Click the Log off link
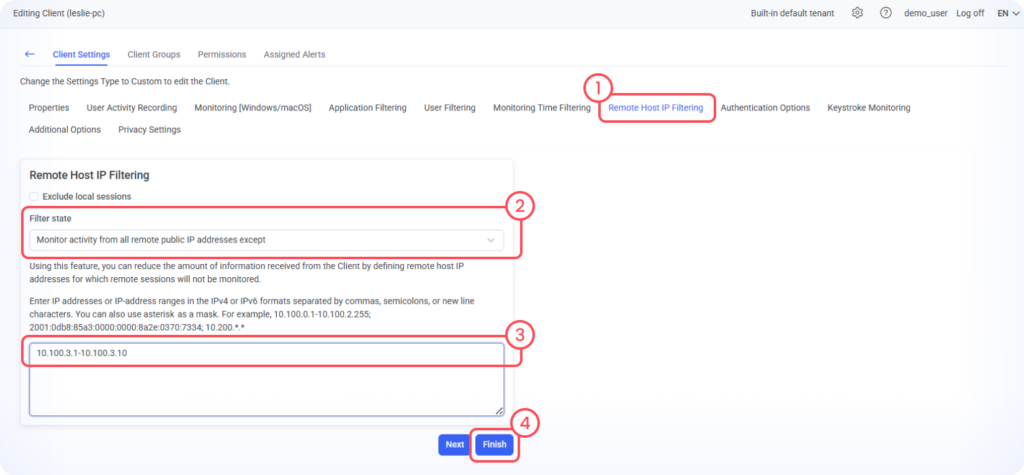Image resolution: width=1024 pixels, height=475 pixels. click(970, 13)
